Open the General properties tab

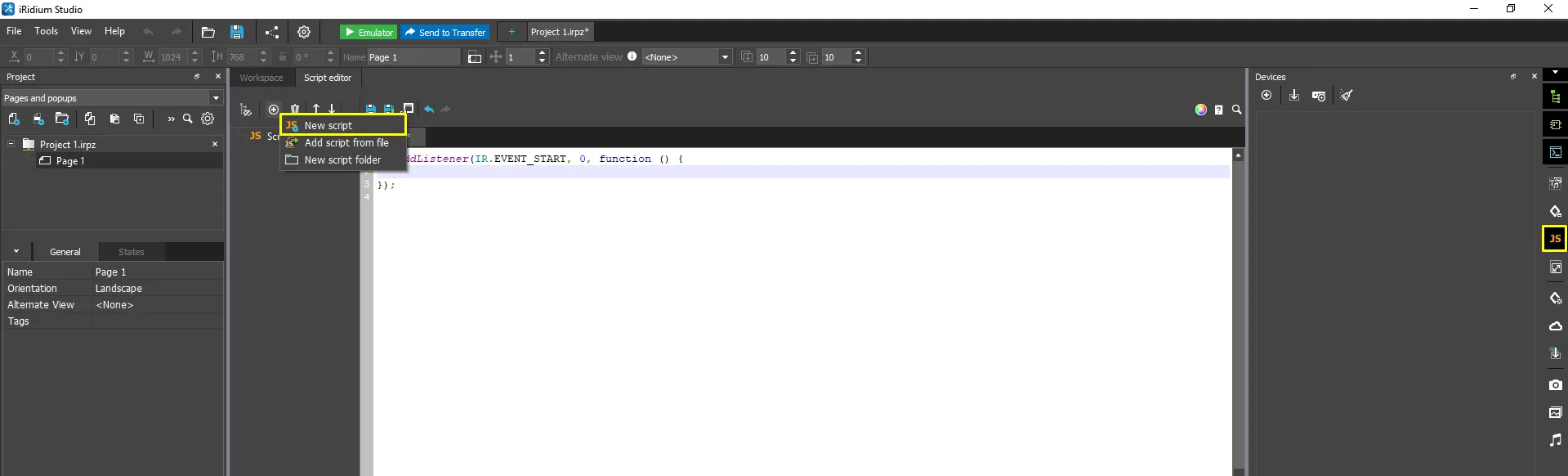pyautogui.click(x=65, y=252)
